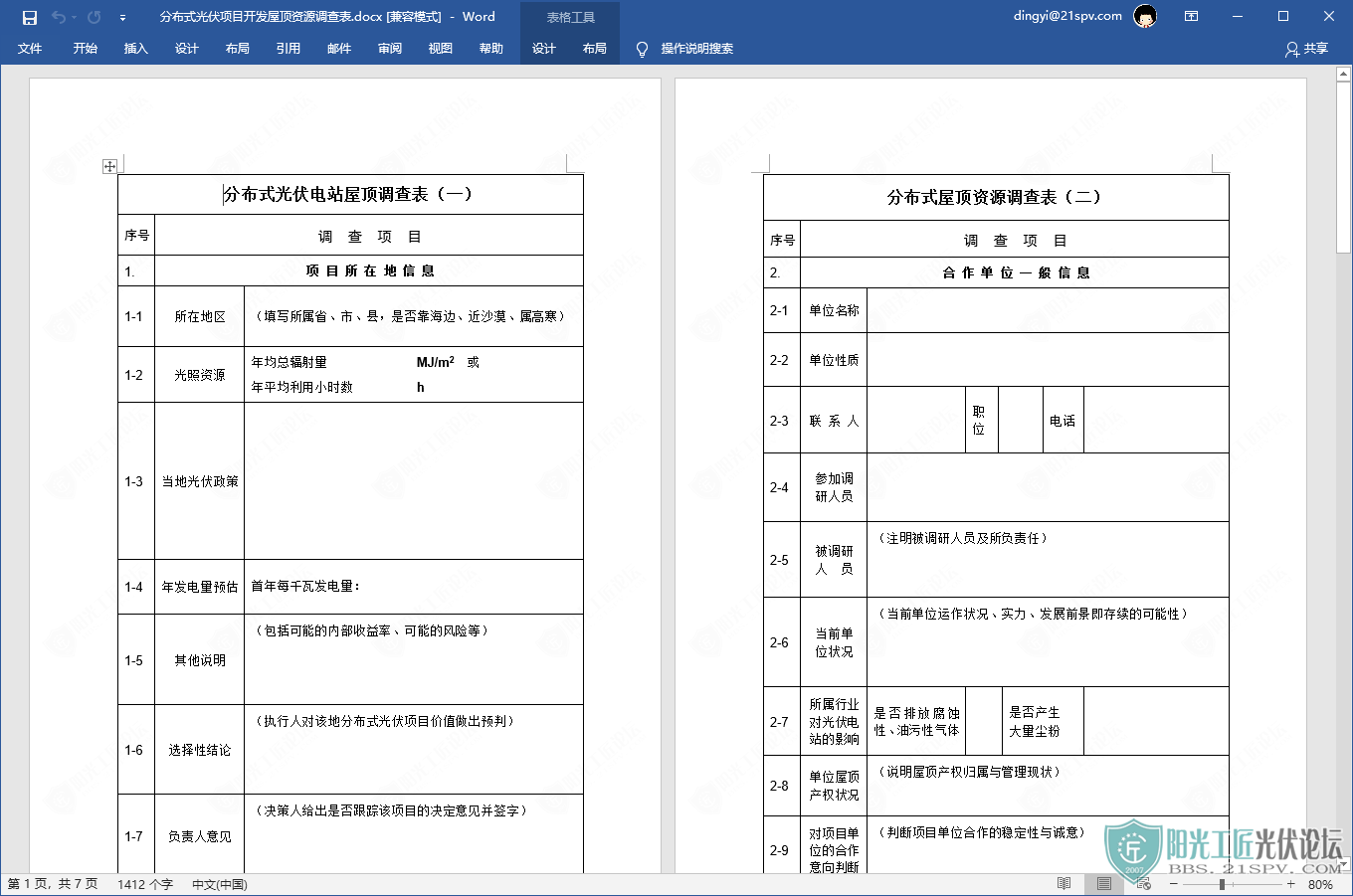
Task: Click the 年均总辐射量 text
Action: [x=289, y=362]
